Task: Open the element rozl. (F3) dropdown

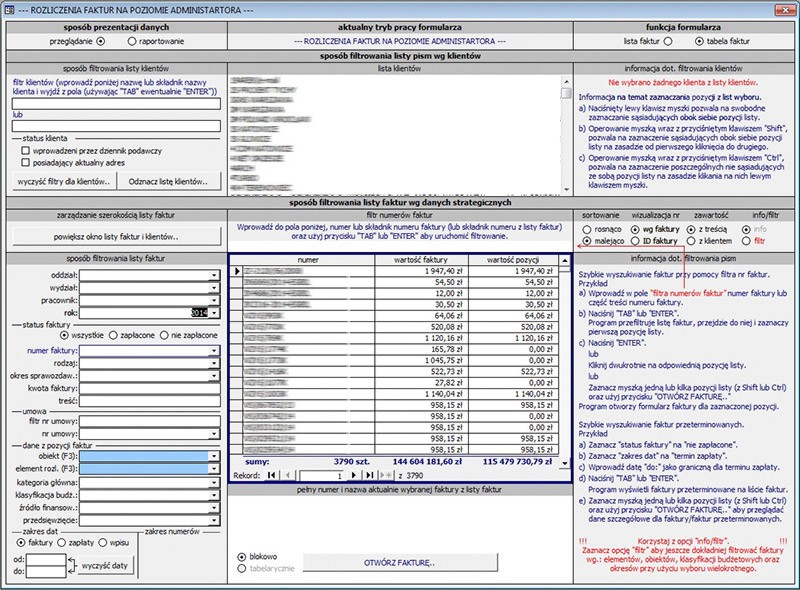Action: pyautogui.click(x=214, y=468)
